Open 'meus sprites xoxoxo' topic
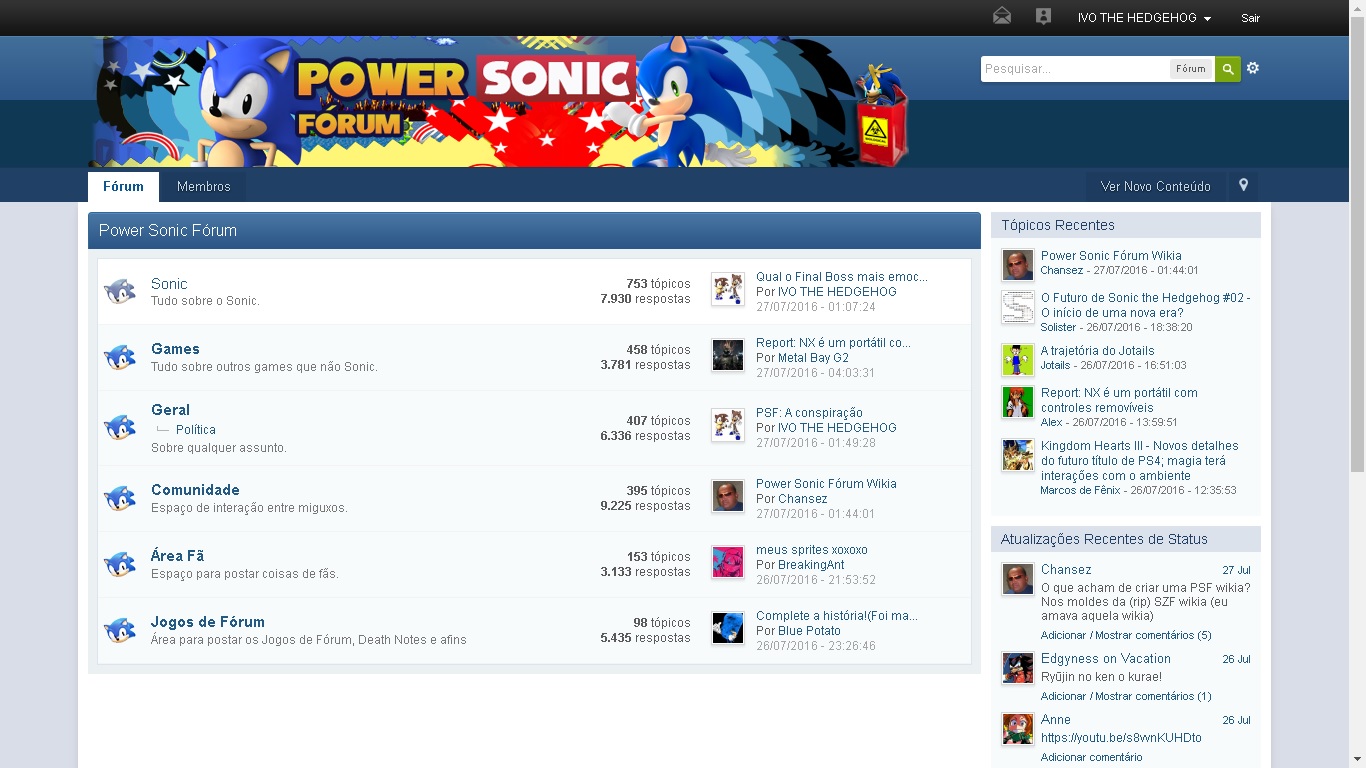 pos(812,550)
